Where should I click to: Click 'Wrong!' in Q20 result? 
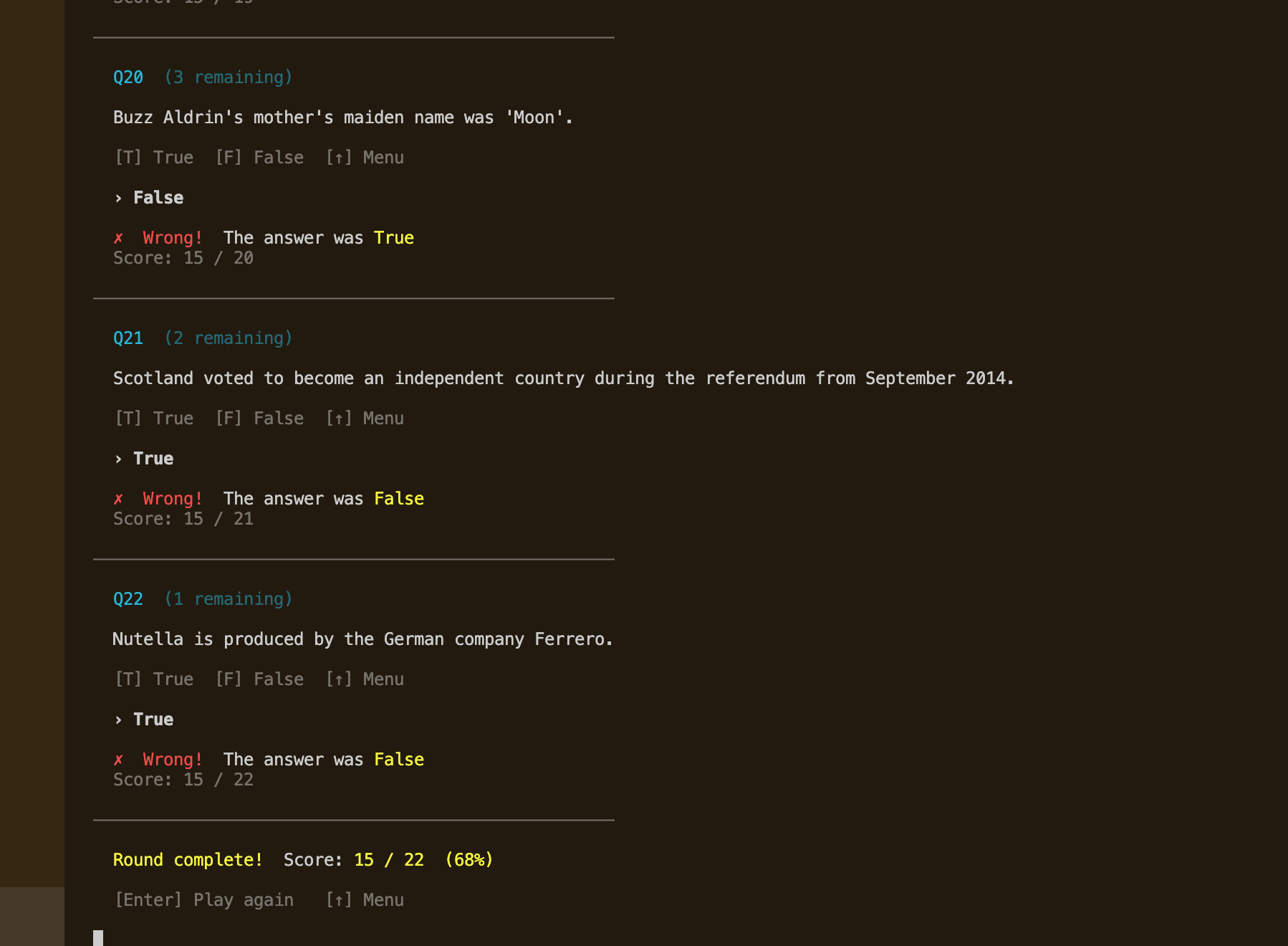pos(173,238)
